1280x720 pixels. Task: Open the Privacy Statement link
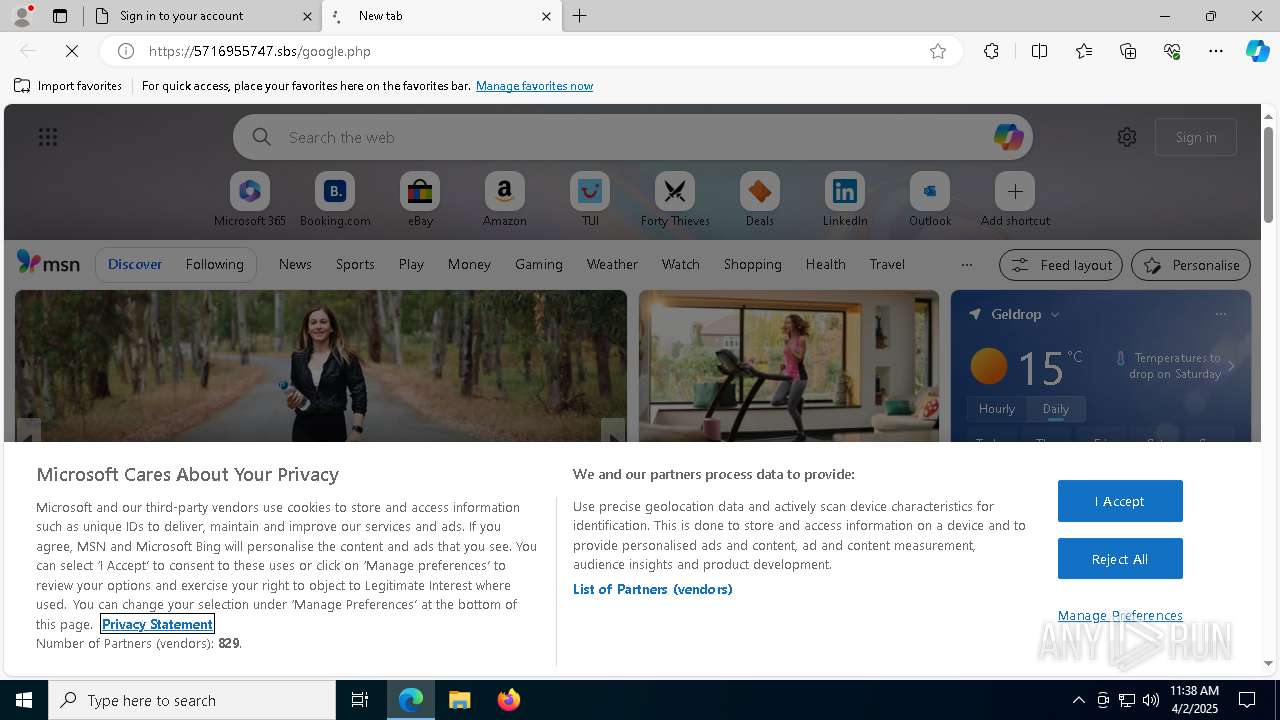[x=157, y=624]
